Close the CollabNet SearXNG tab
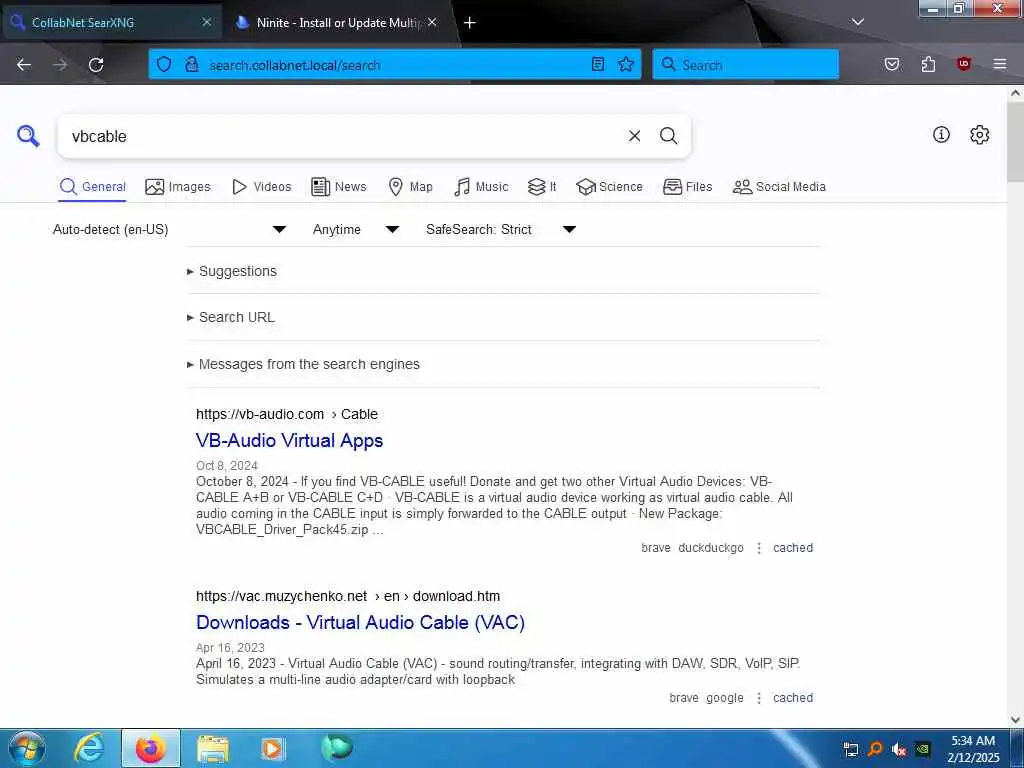 point(206,22)
